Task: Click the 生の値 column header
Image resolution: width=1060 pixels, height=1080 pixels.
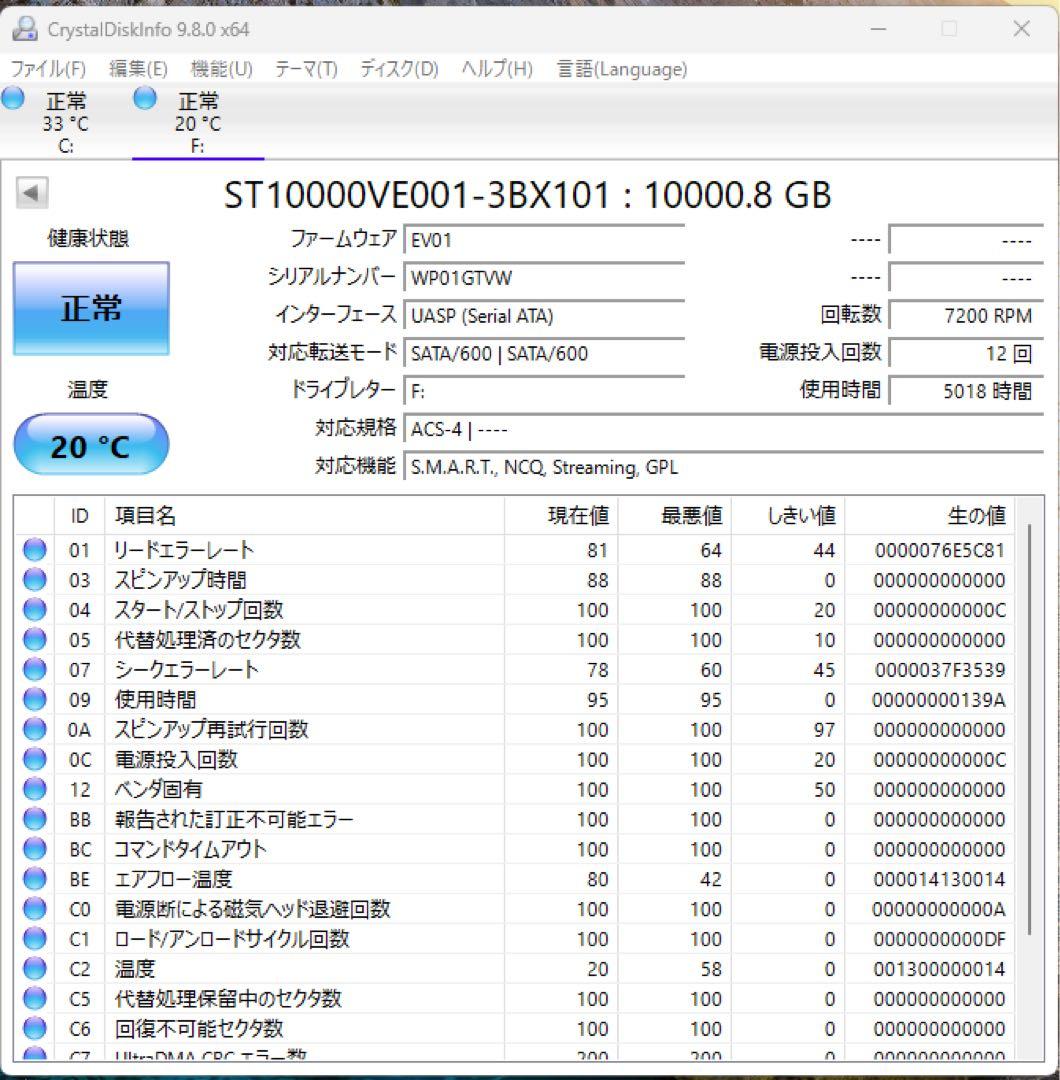Action: [929, 516]
